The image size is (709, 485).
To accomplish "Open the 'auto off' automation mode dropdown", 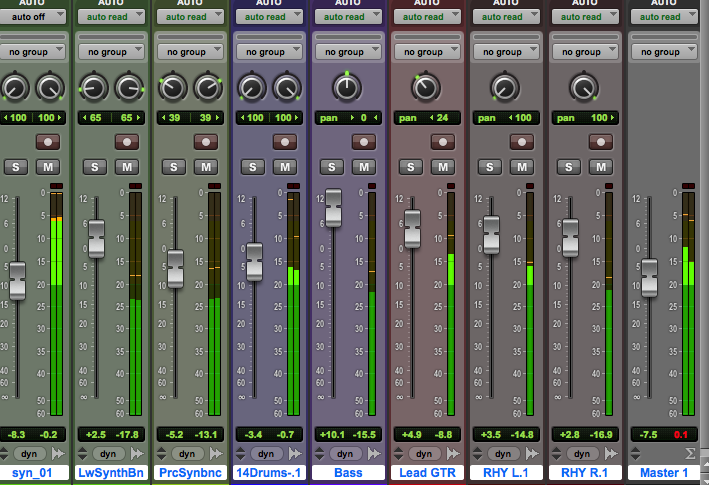I will 32,17.
